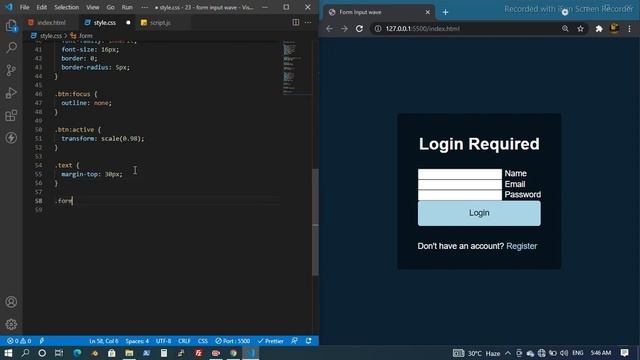View site information icon in address bar
The width and height of the screenshot is (640, 360).
point(378,29)
